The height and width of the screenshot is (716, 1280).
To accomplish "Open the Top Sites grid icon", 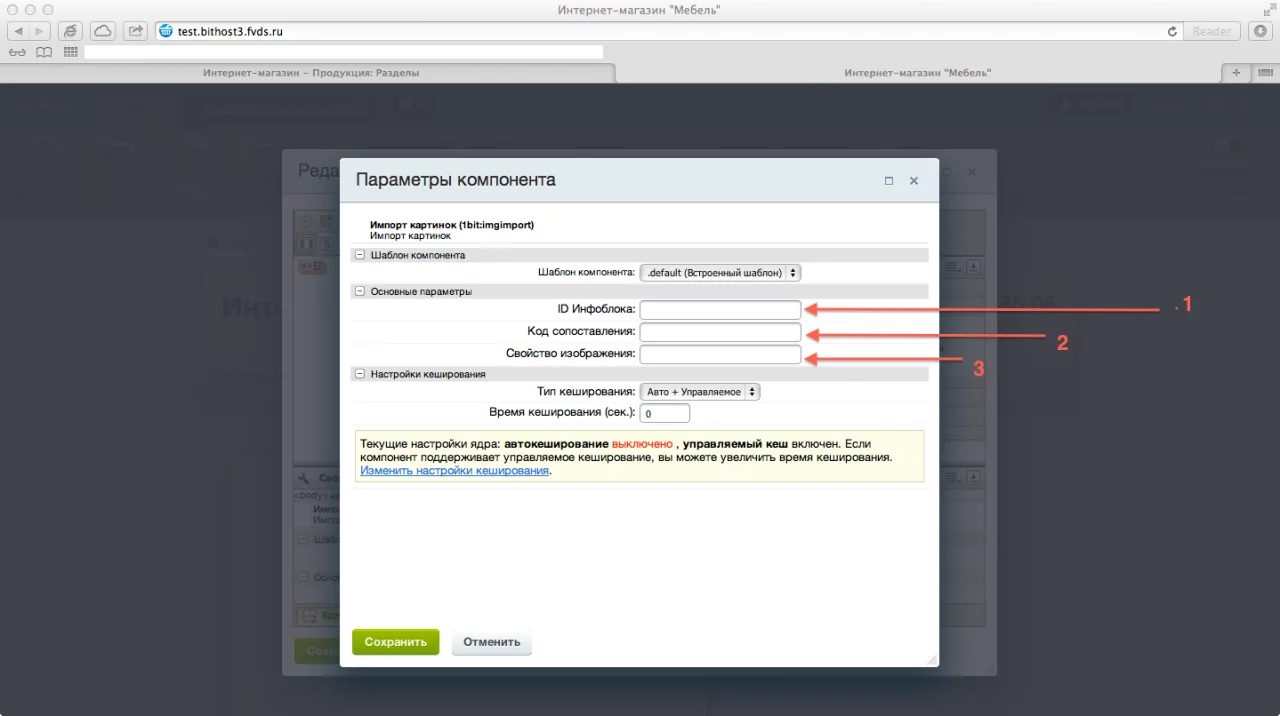I will [70, 52].
